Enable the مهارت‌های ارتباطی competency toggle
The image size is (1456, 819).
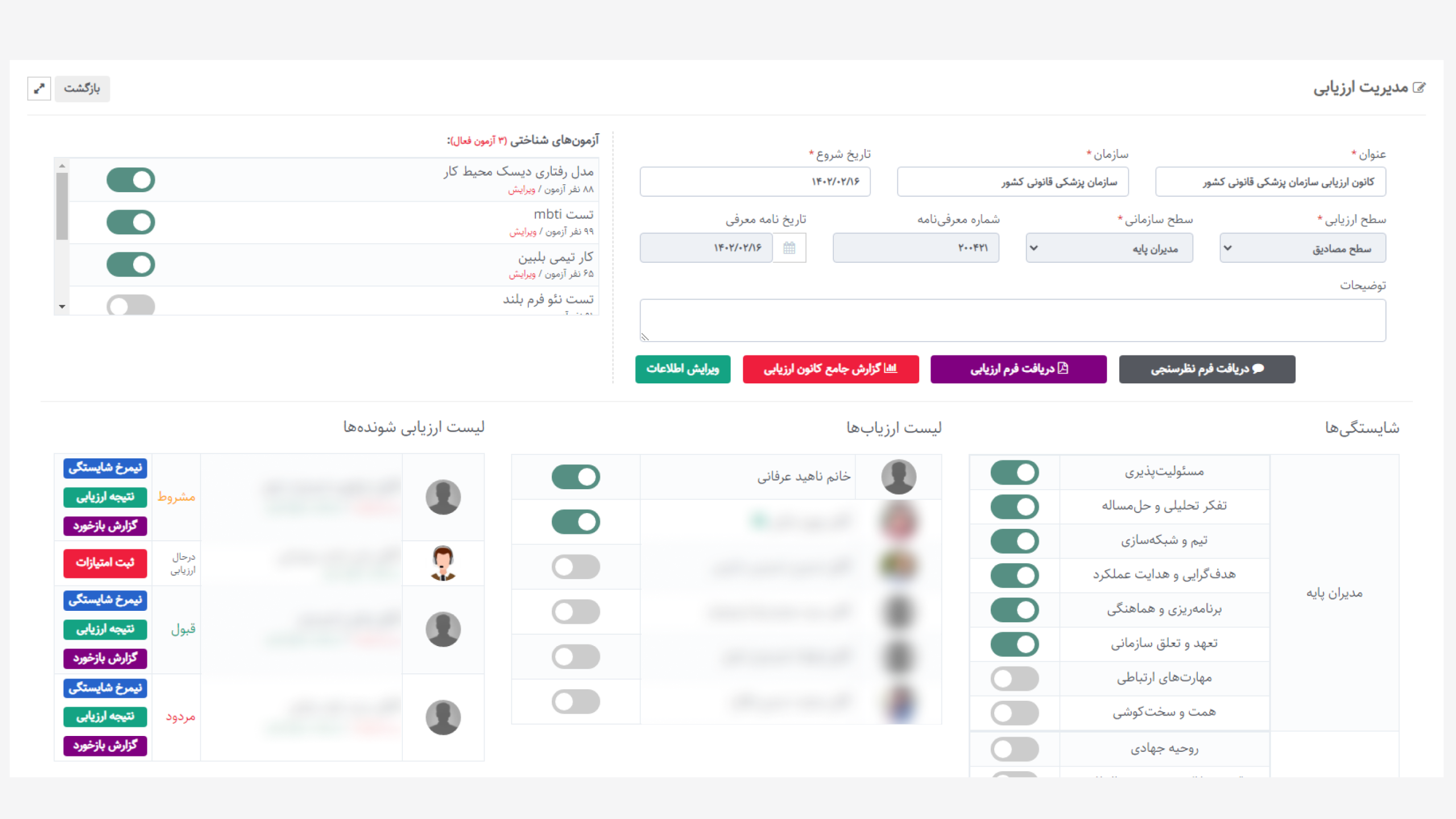point(1014,679)
